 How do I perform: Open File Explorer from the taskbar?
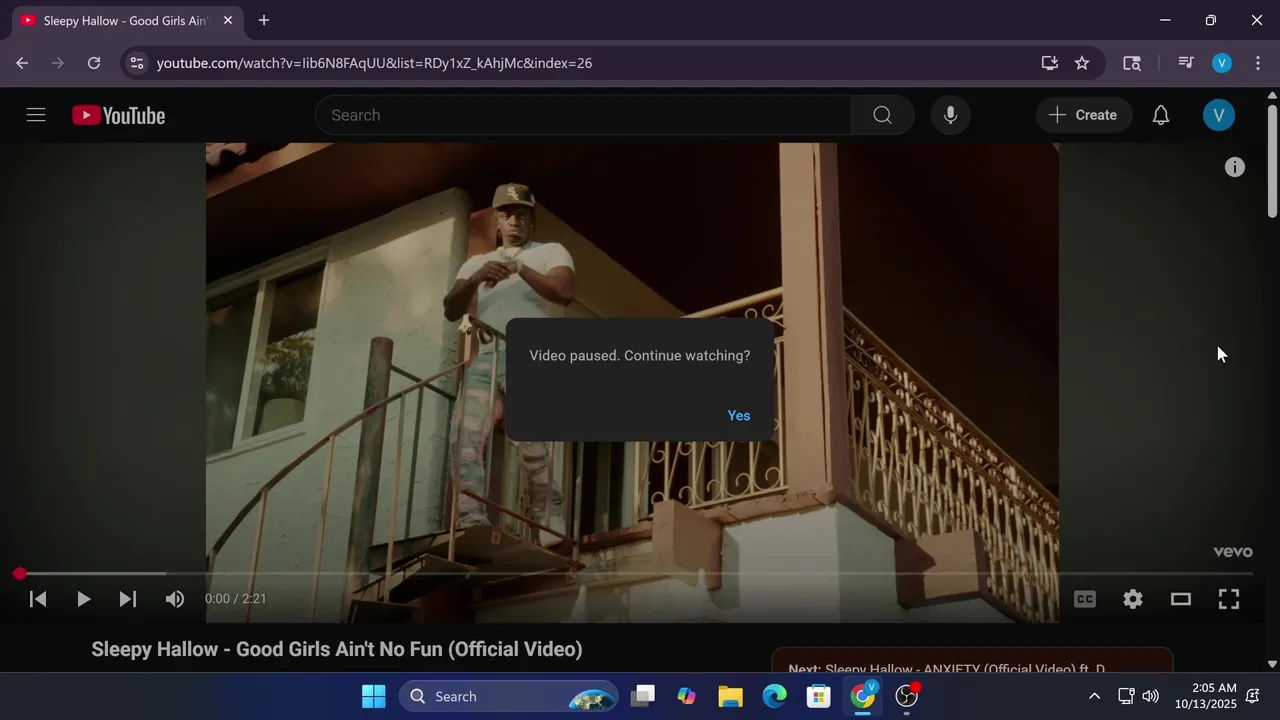click(x=730, y=696)
